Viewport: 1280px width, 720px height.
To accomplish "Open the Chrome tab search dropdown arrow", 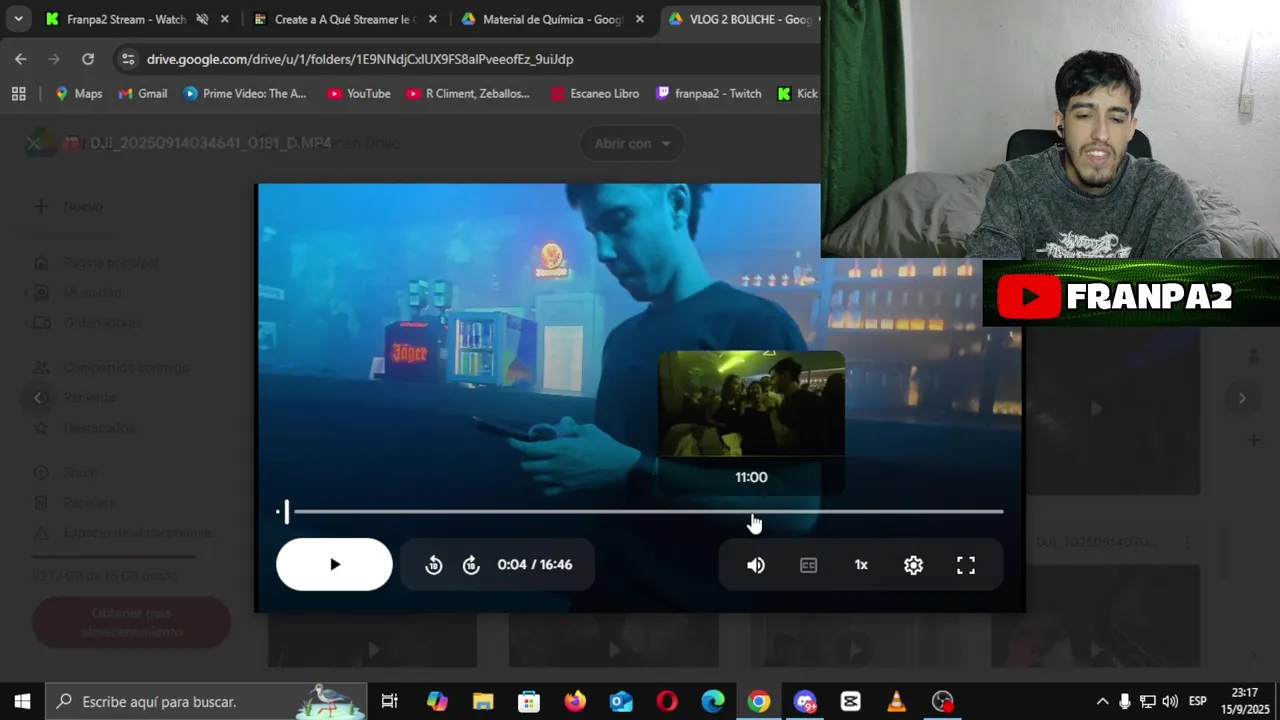I will click(x=18, y=19).
